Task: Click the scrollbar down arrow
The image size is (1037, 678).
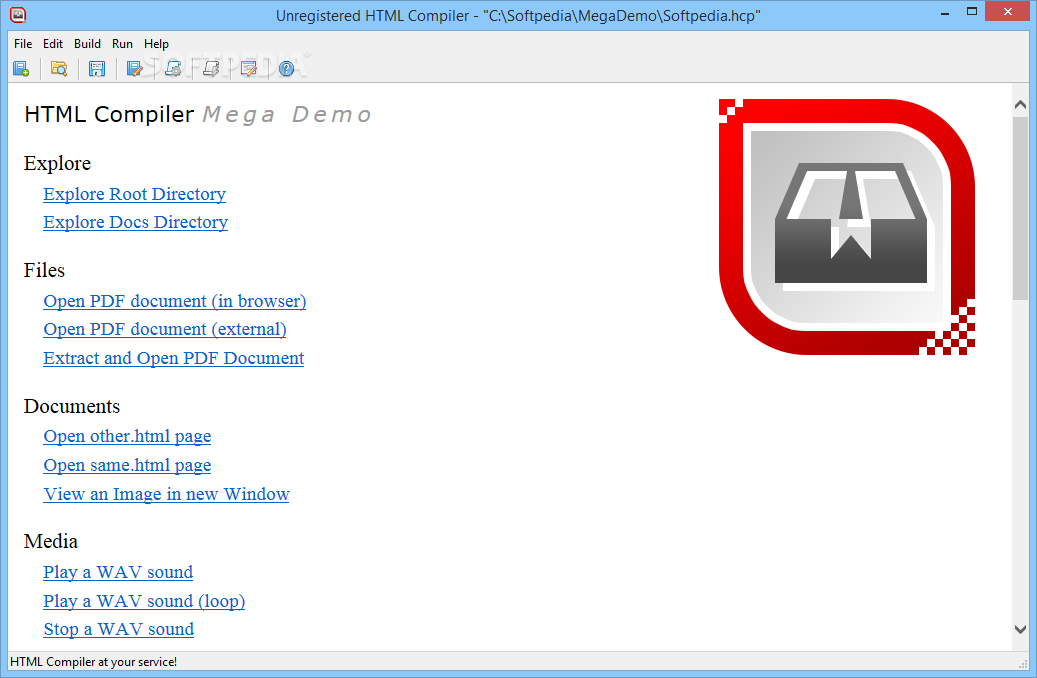Action: (x=1020, y=630)
